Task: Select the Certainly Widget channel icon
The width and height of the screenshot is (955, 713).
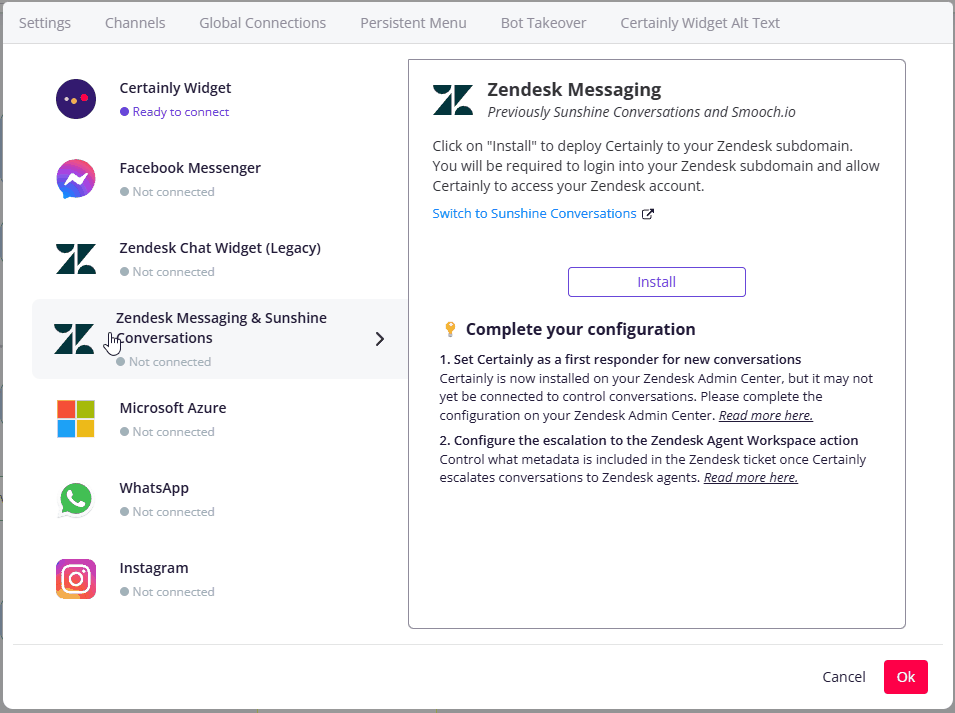Action: click(76, 99)
